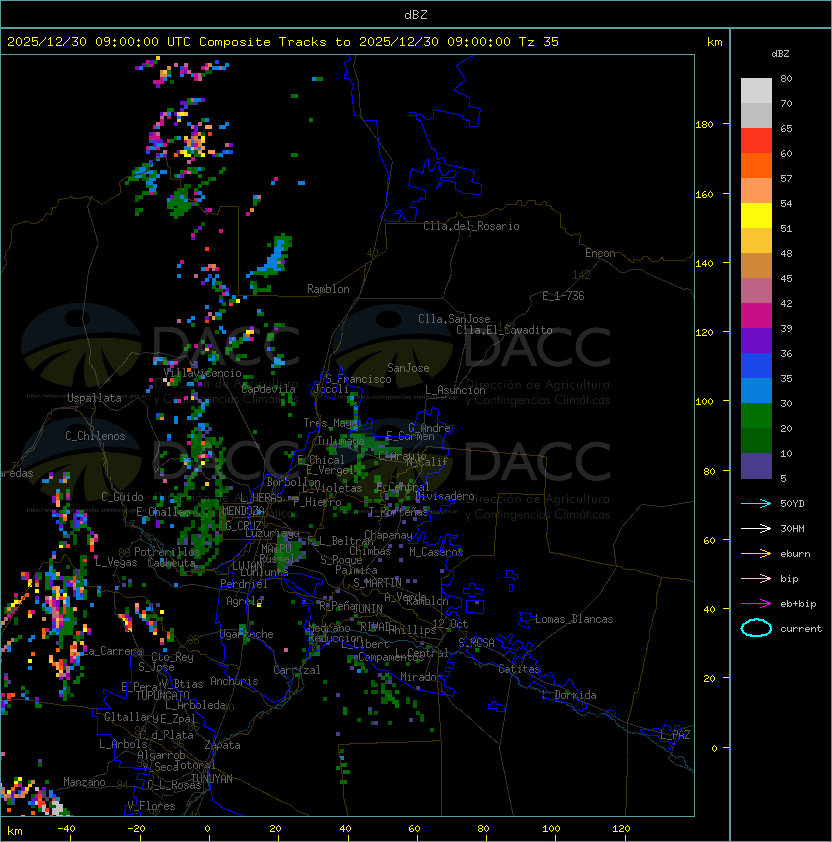This screenshot has height=842, width=832.
Task: Pick the dark orange 60 dBZ swatch
Action: pos(756,165)
